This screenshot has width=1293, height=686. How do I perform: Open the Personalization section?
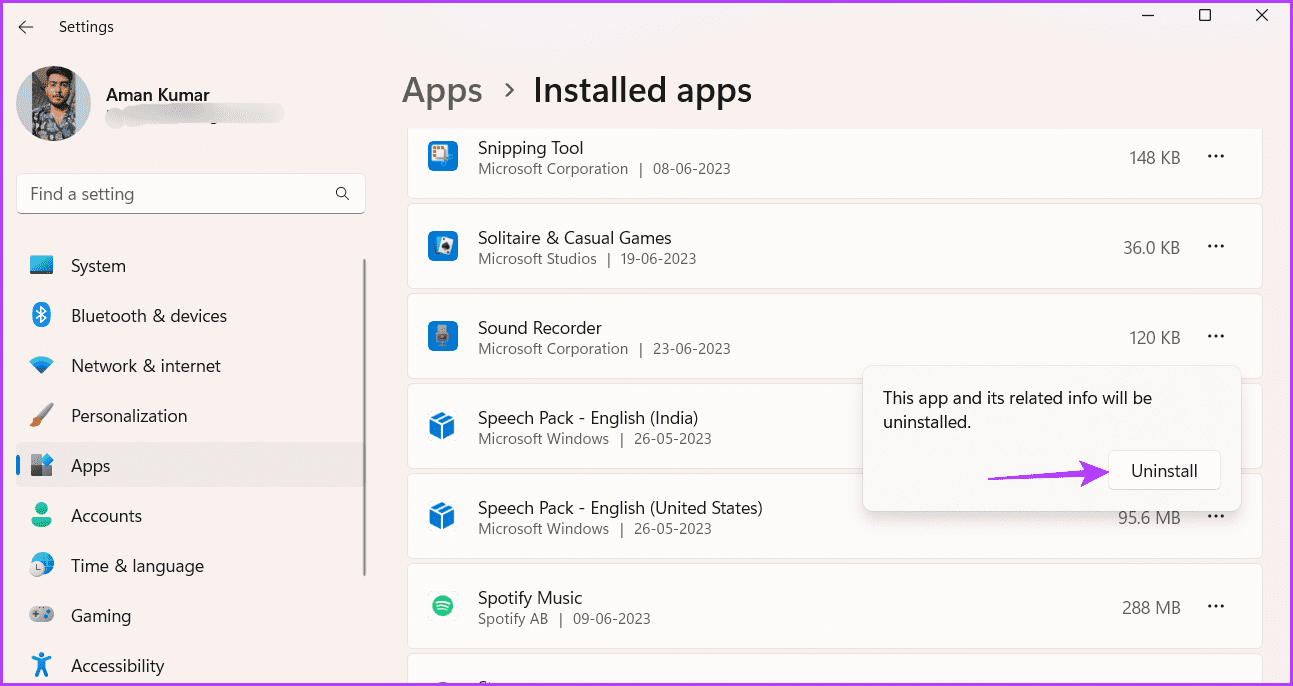(x=190, y=416)
